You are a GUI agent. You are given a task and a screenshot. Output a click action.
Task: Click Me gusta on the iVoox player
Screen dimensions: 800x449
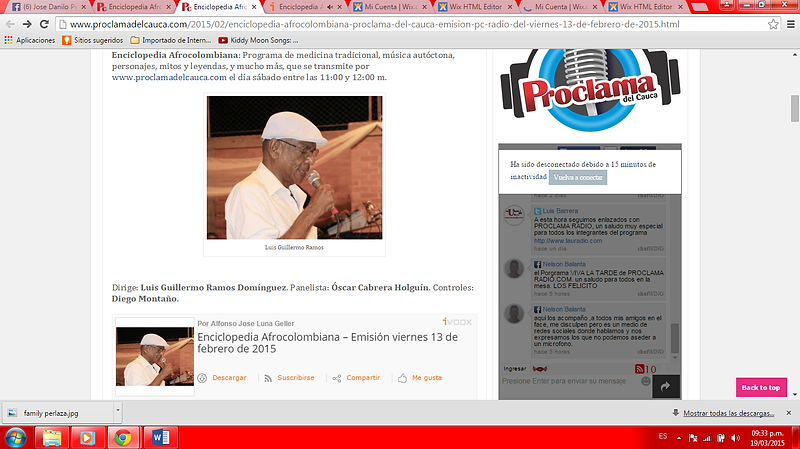click(x=427, y=378)
